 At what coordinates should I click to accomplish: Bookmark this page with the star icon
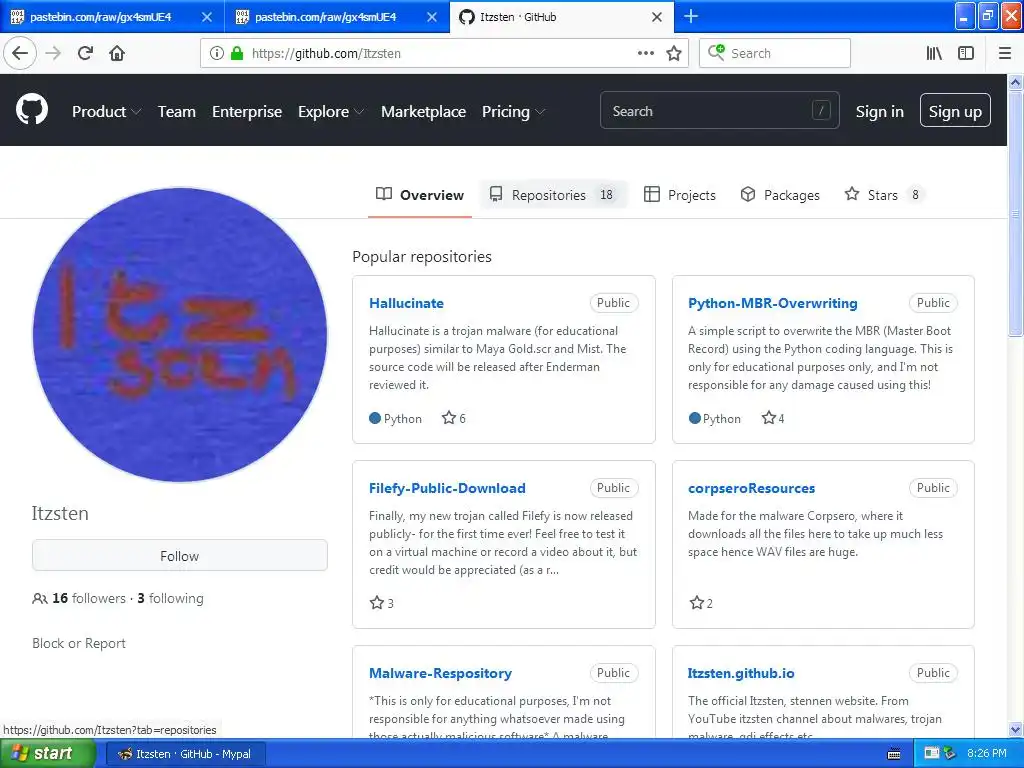pos(674,53)
